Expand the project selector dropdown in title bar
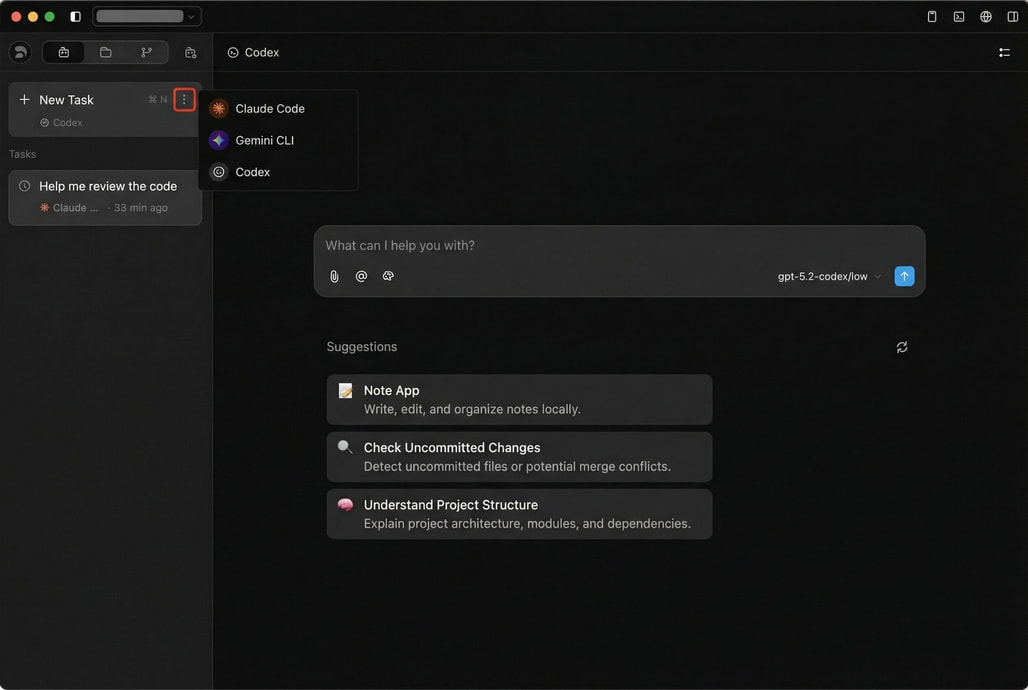This screenshot has width=1028, height=690. (x=147, y=17)
